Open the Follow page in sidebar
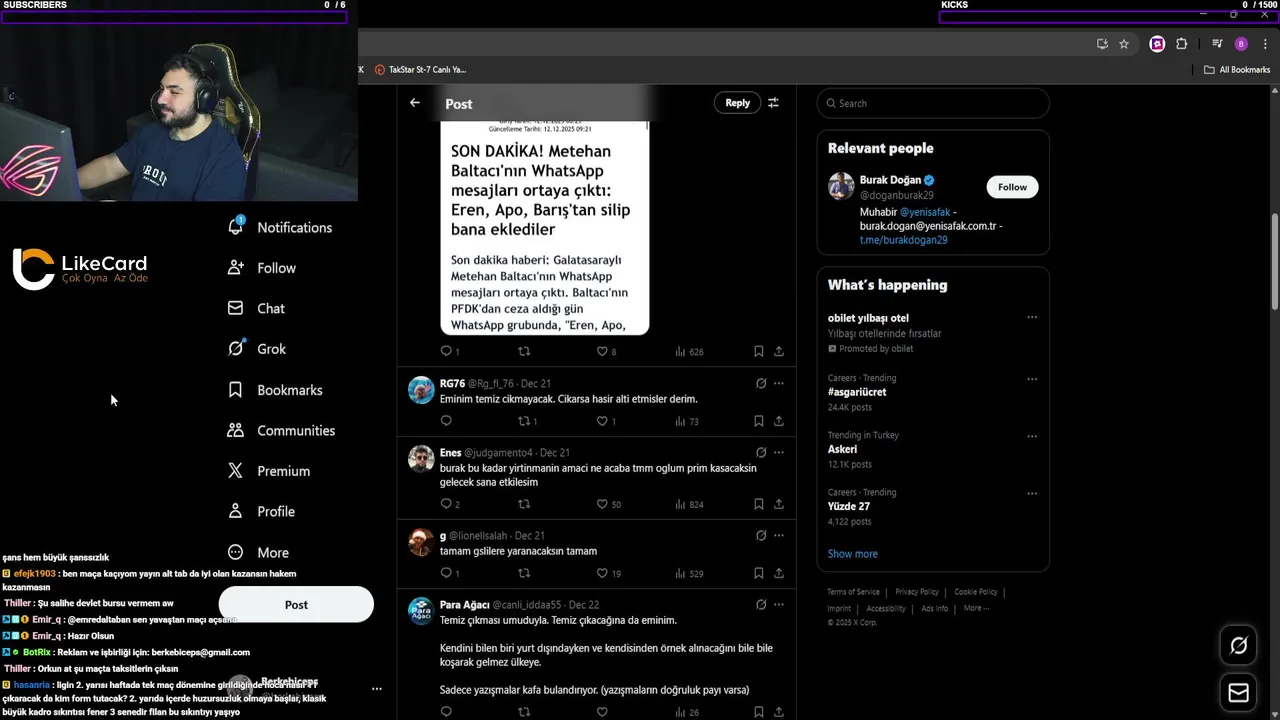 (x=262, y=268)
